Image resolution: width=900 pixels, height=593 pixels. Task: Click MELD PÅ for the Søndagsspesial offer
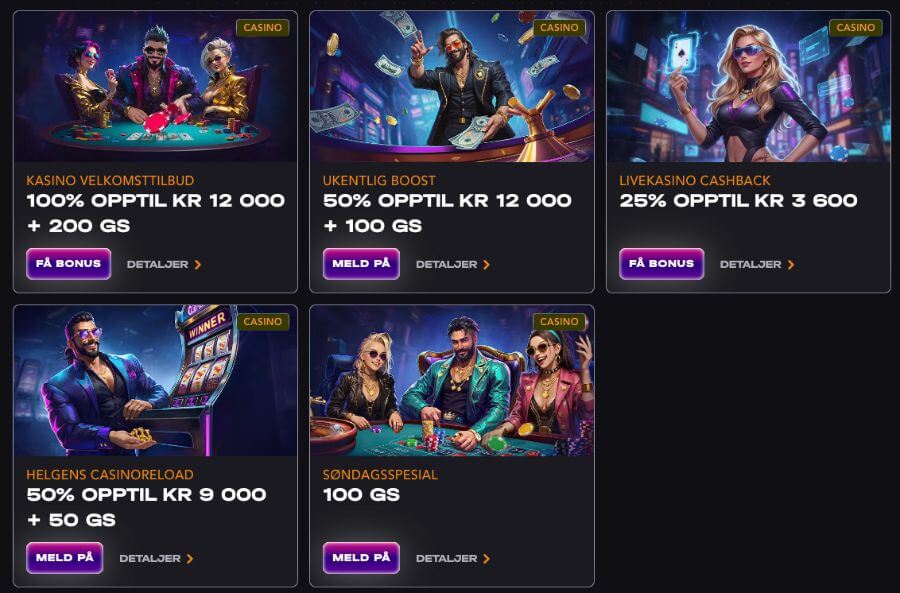(361, 558)
